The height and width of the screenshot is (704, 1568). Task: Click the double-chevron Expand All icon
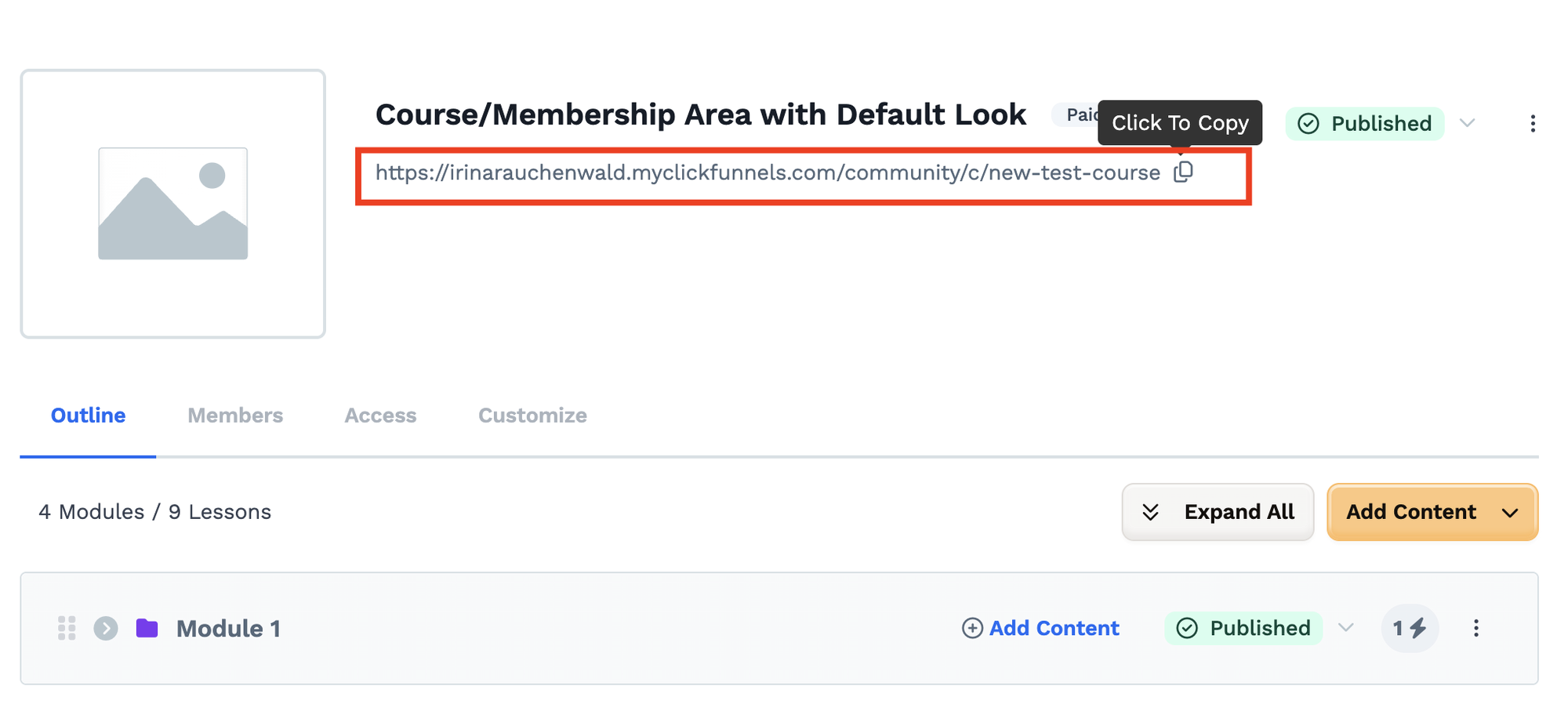pyautogui.click(x=1150, y=512)
